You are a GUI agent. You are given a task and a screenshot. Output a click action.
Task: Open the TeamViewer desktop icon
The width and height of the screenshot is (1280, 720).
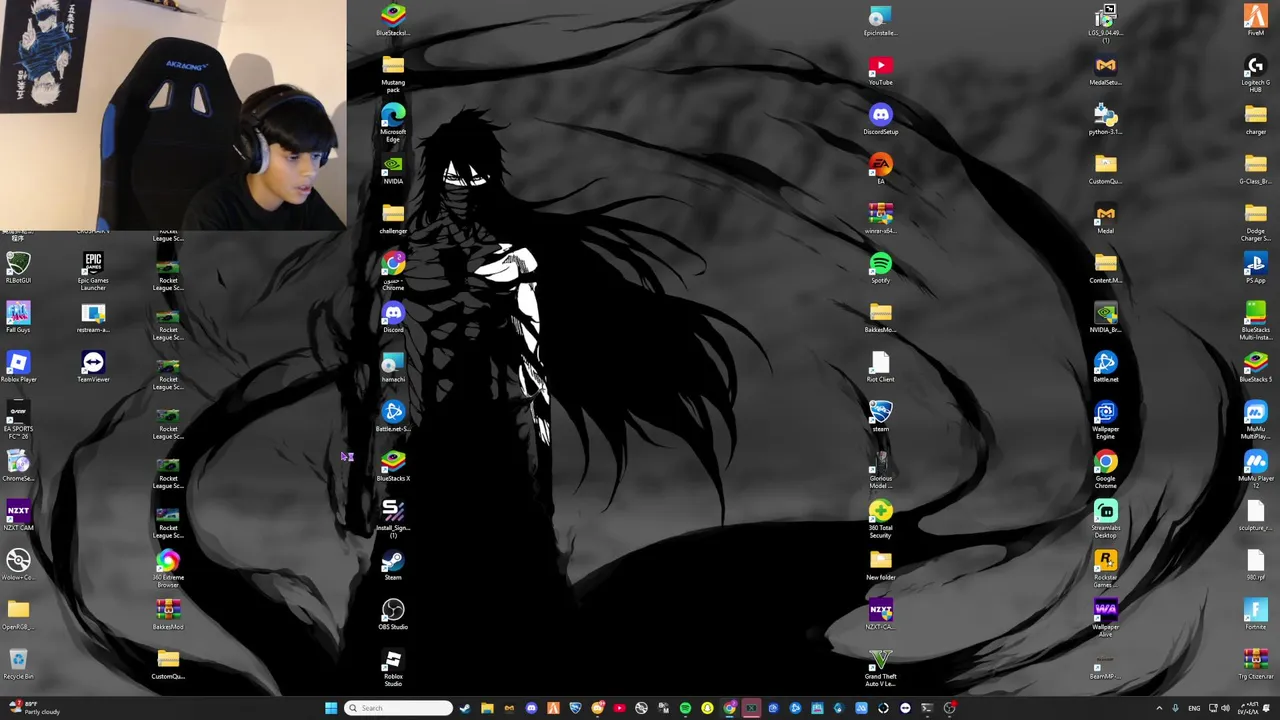coord(93,366)
